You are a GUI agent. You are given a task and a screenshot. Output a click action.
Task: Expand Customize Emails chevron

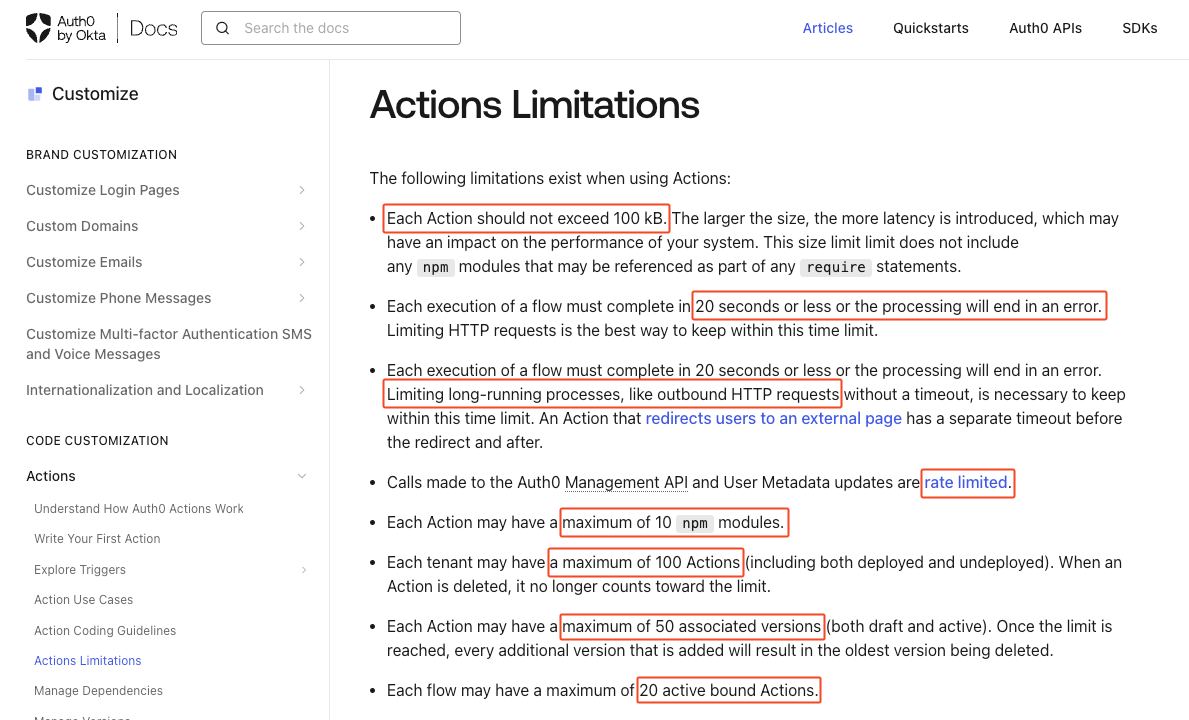point(302,262)
